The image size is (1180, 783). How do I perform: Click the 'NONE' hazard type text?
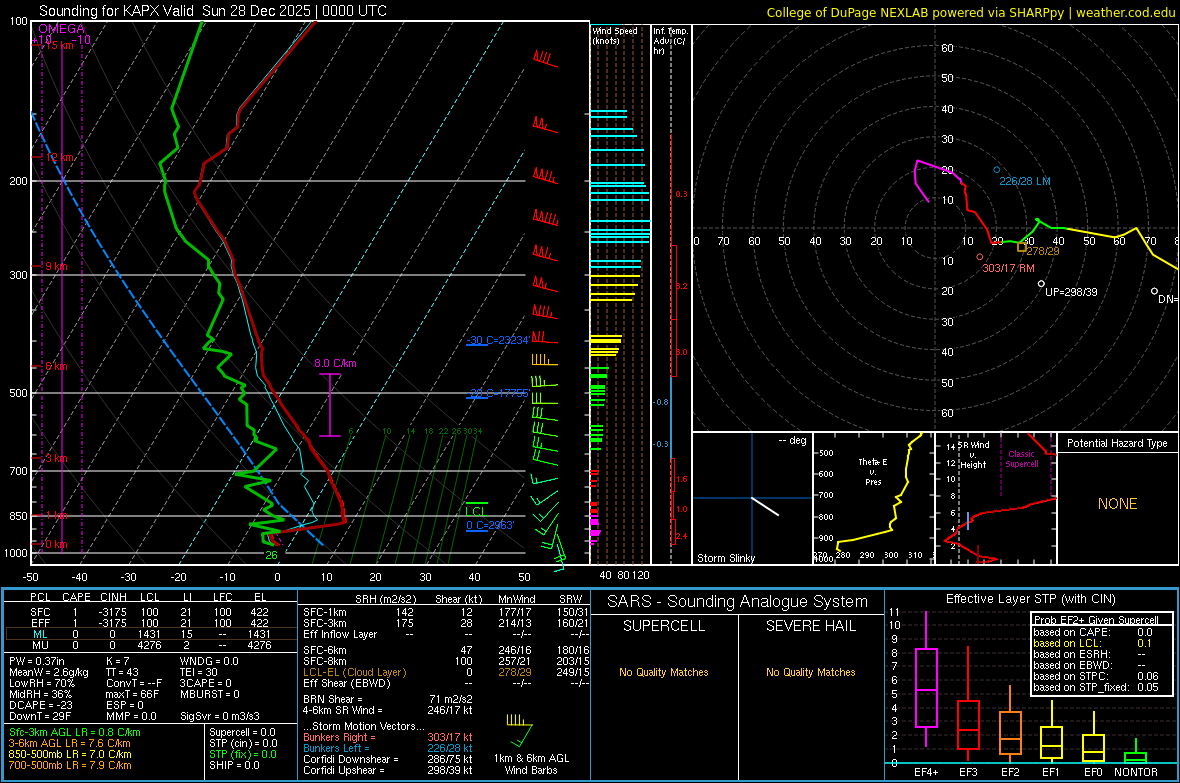click(1117, 504)
